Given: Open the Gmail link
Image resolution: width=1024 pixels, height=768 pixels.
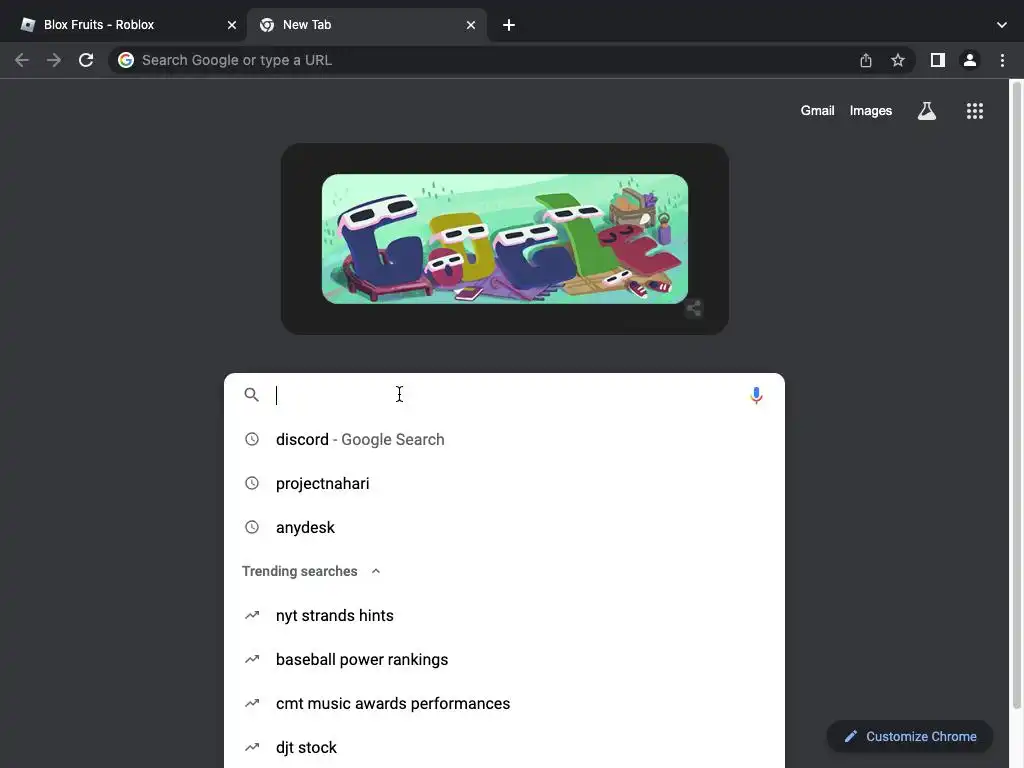Looking at the screenshot, I should point(818,111).
